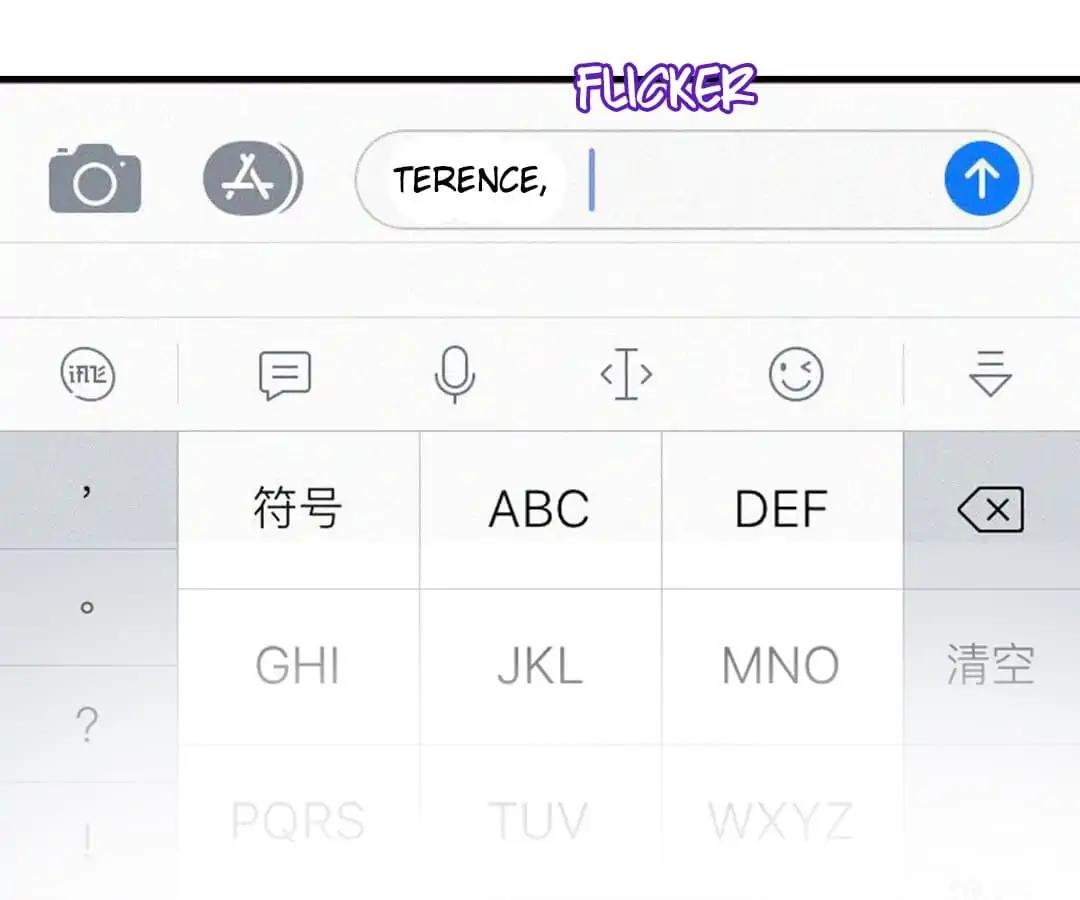Tap the JKL key
1080x900 pixels.
tap(540, 667)
